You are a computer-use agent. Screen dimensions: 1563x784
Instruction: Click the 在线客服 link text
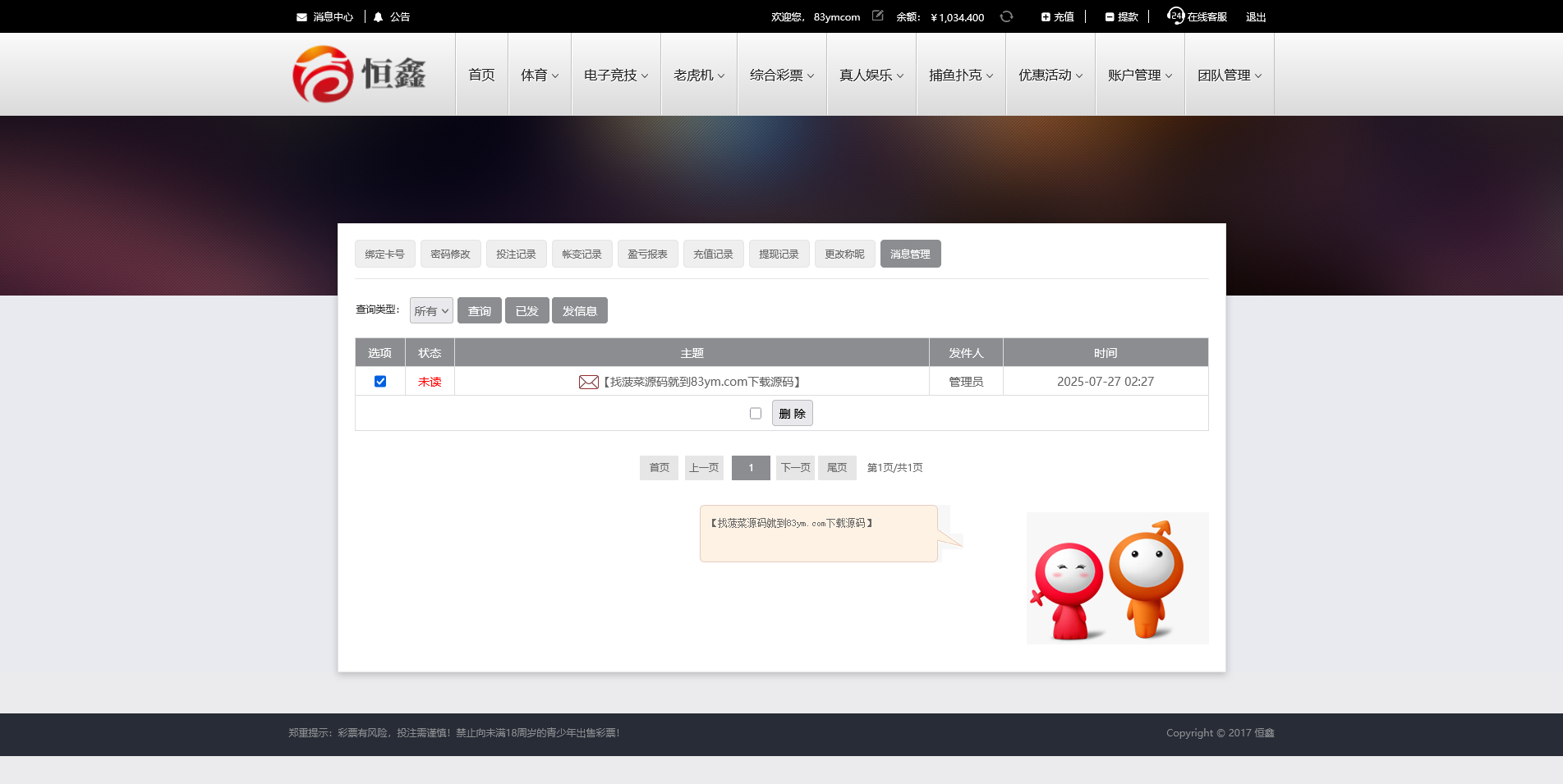point(1207,17)
